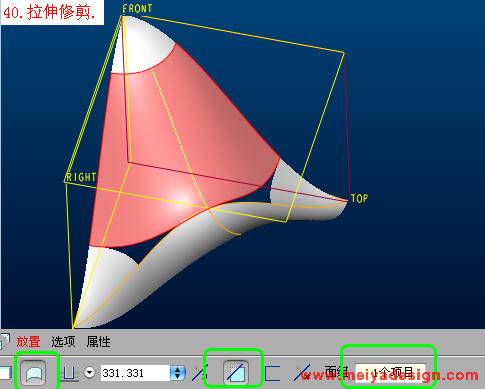Screen dimensions: 485x389
Task: Open the depth option dropdown arrow
Action: coord(89,373)
